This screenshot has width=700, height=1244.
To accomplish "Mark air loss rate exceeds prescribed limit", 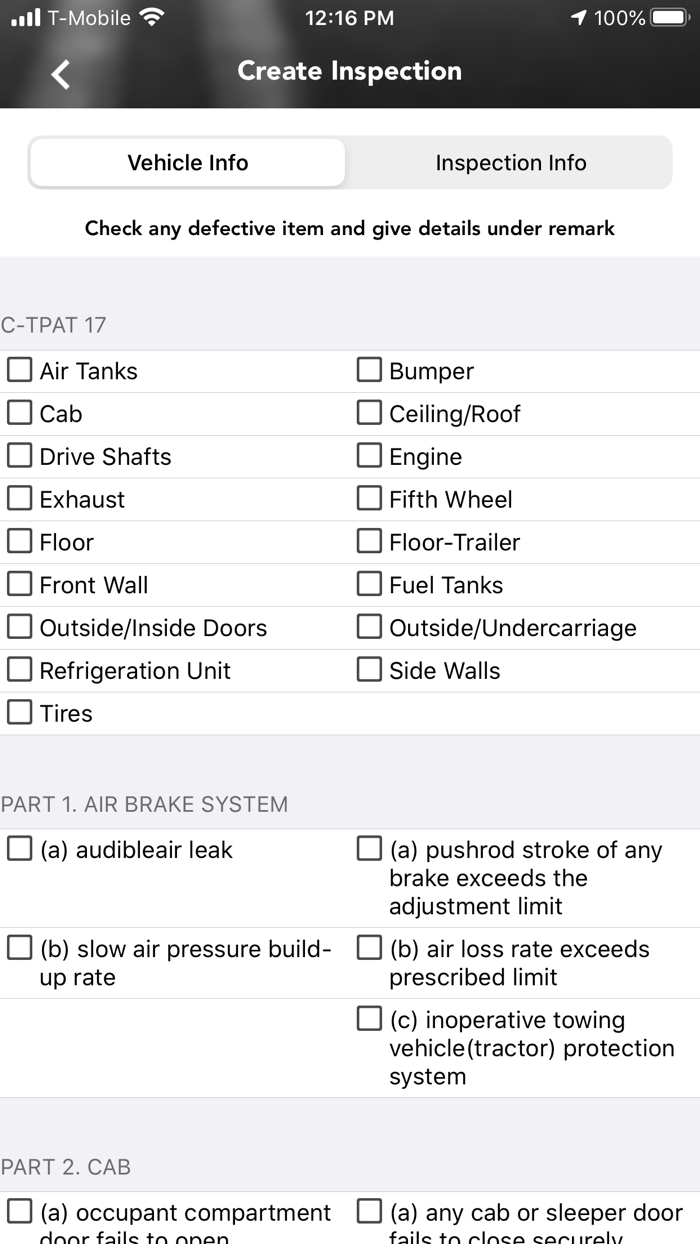I will click(370, 948).
